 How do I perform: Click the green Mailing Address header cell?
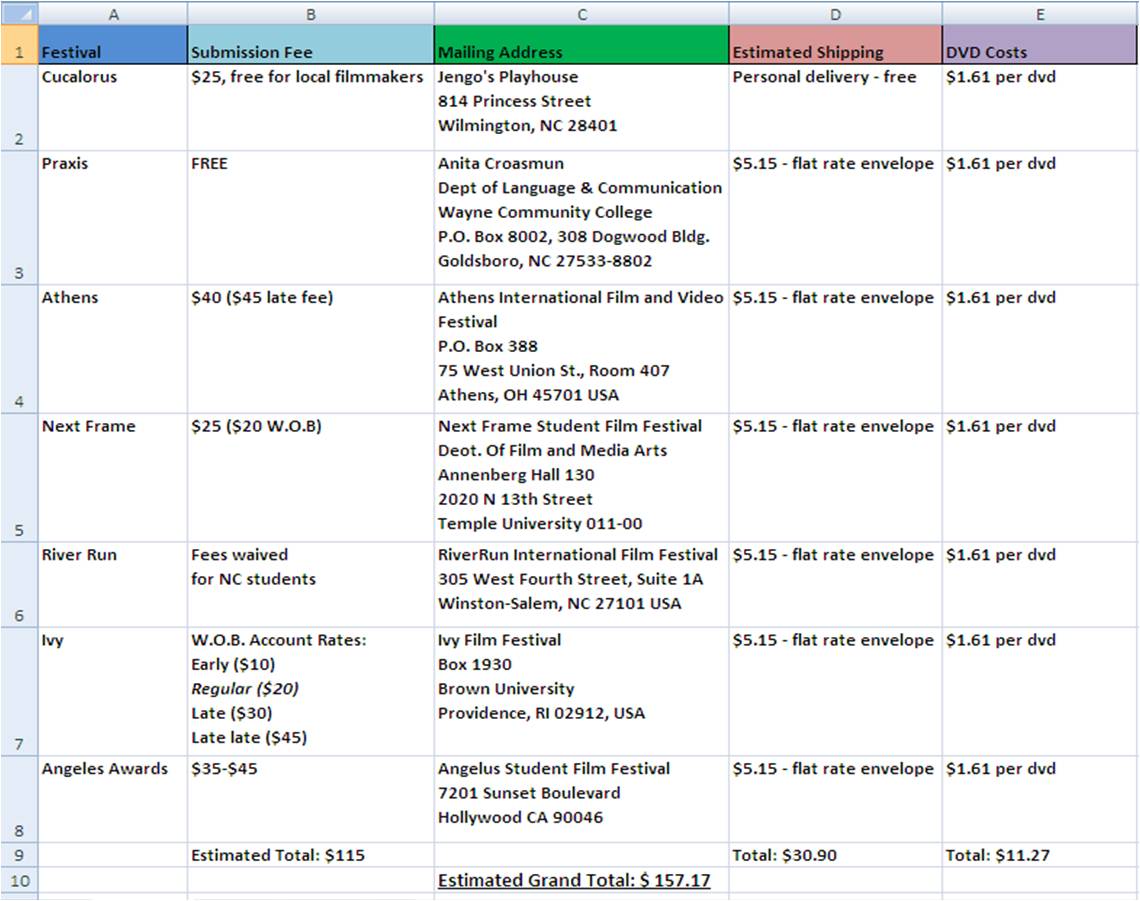(x=582, y=45)
